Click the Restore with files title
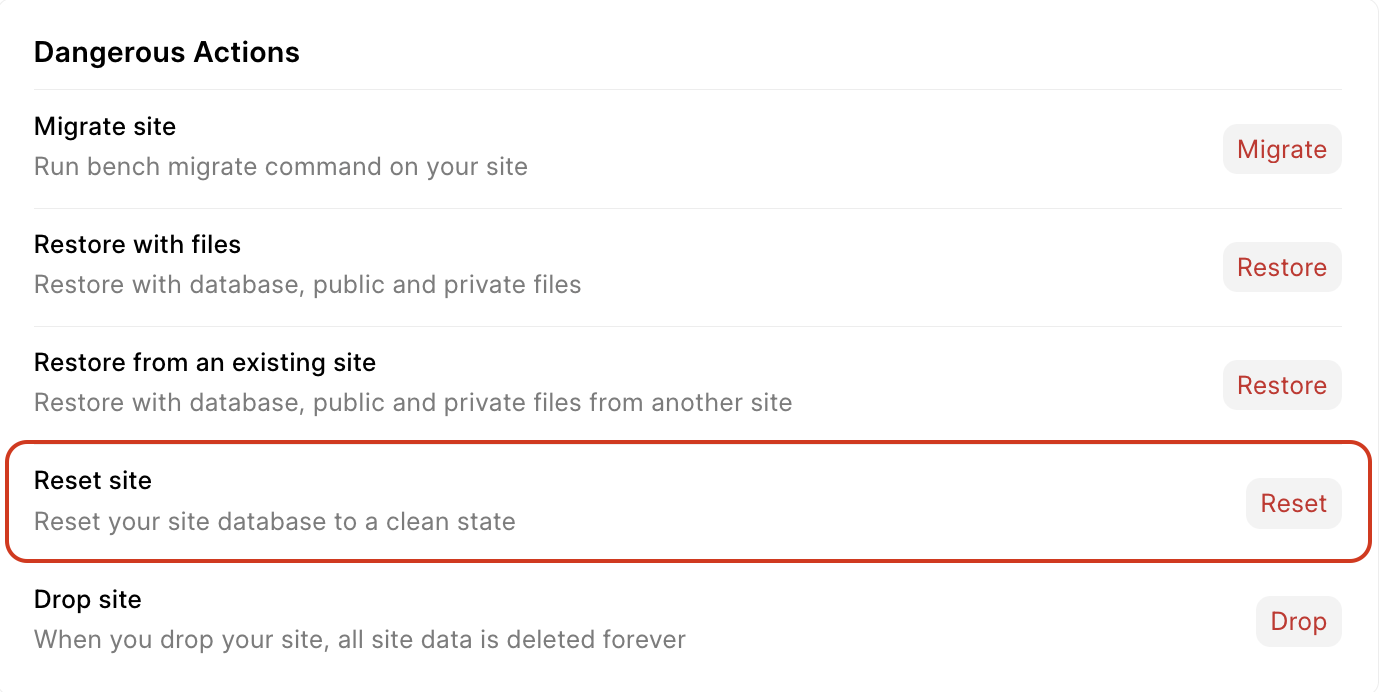 coord(137,245)
